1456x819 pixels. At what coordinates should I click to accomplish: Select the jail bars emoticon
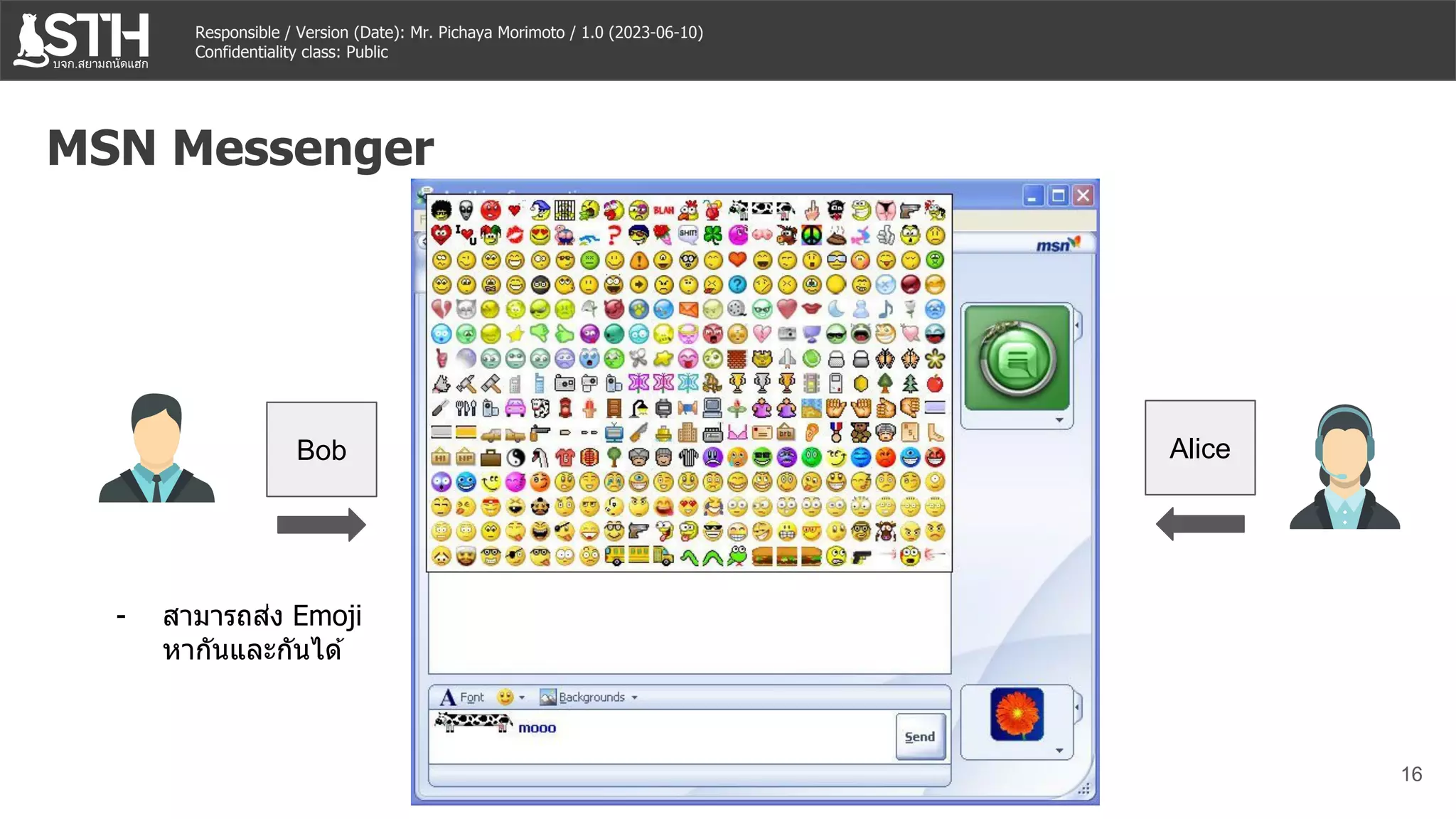564,210
